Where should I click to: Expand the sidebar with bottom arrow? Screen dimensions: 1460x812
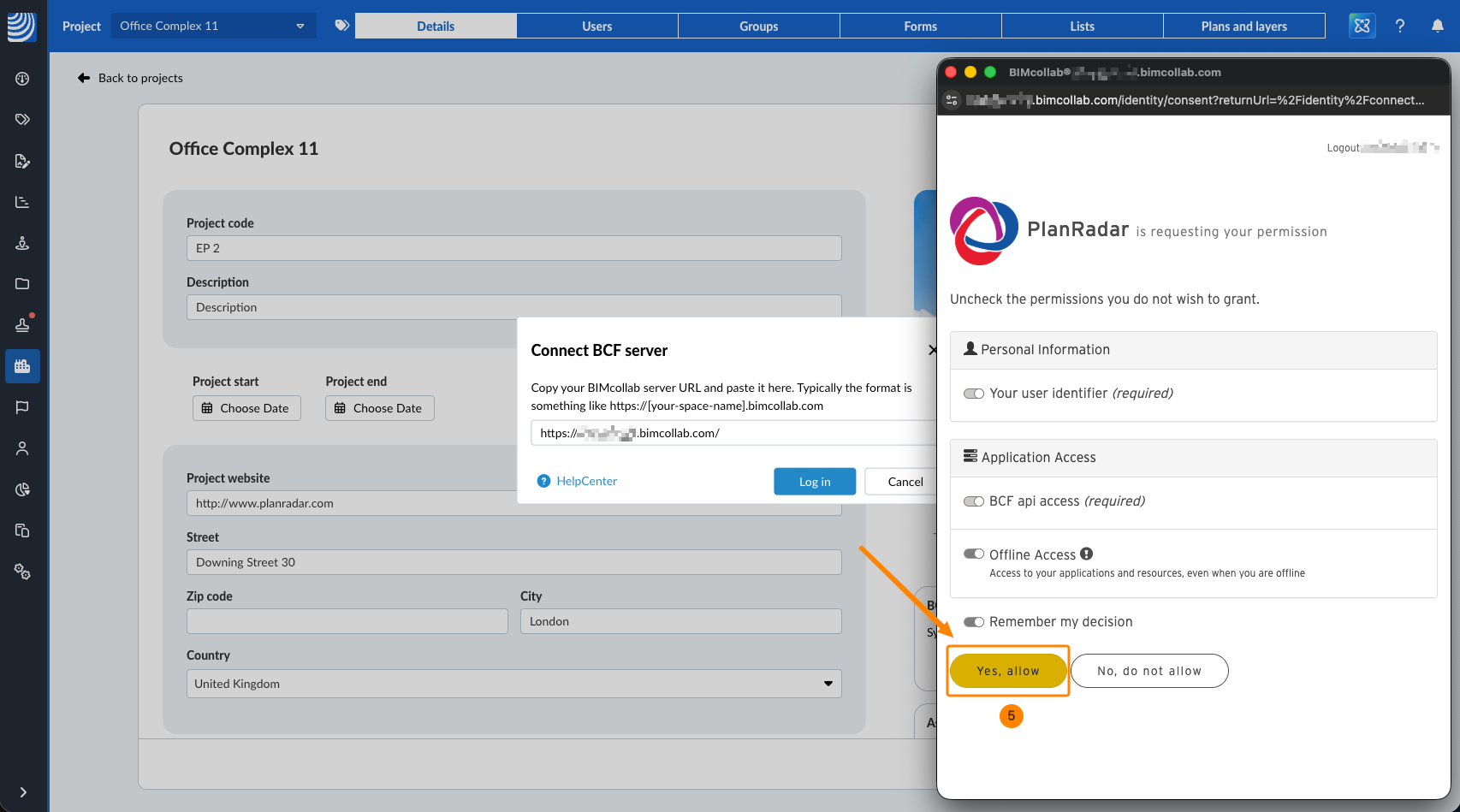coord(23,792)
